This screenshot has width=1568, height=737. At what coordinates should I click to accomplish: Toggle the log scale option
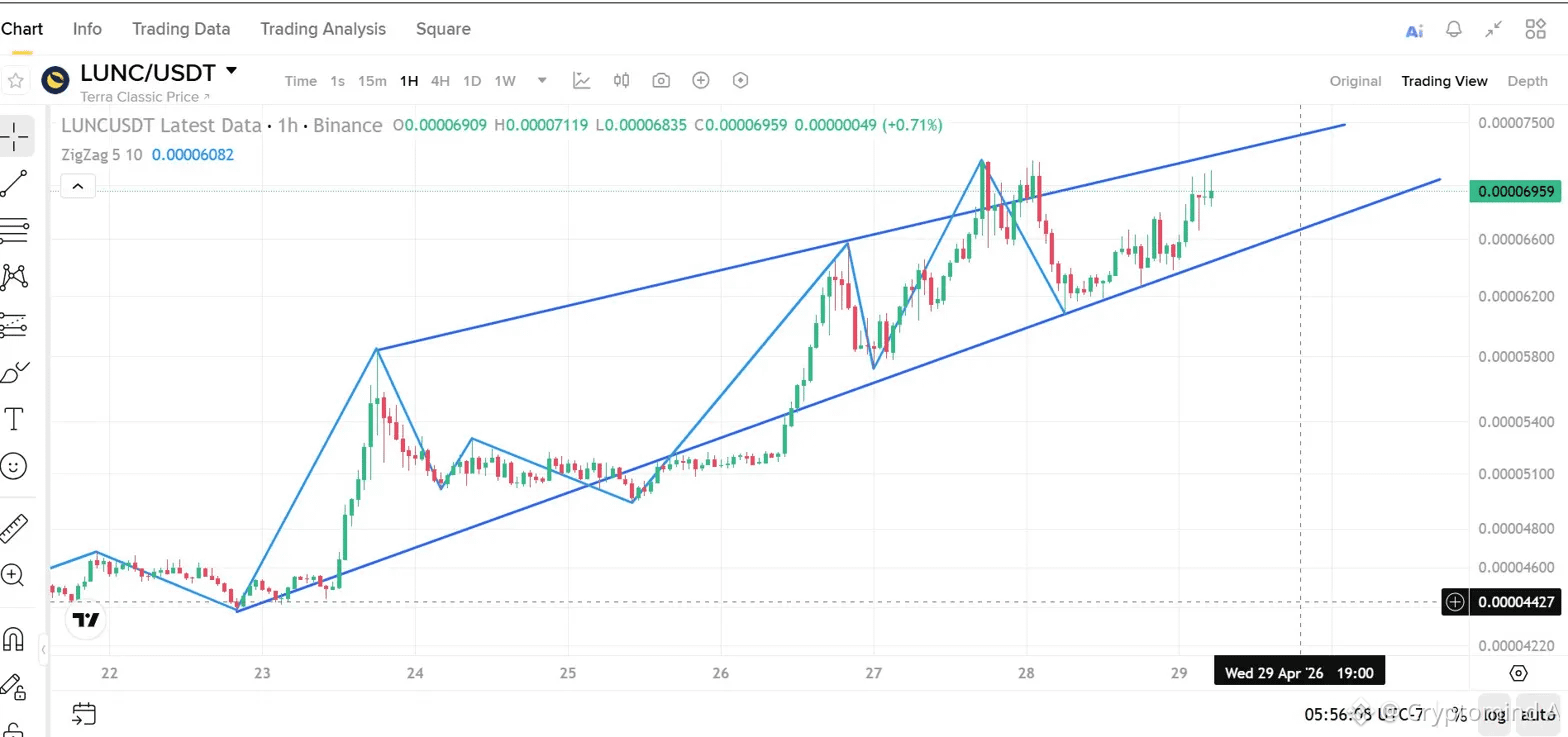[1495, 713]
